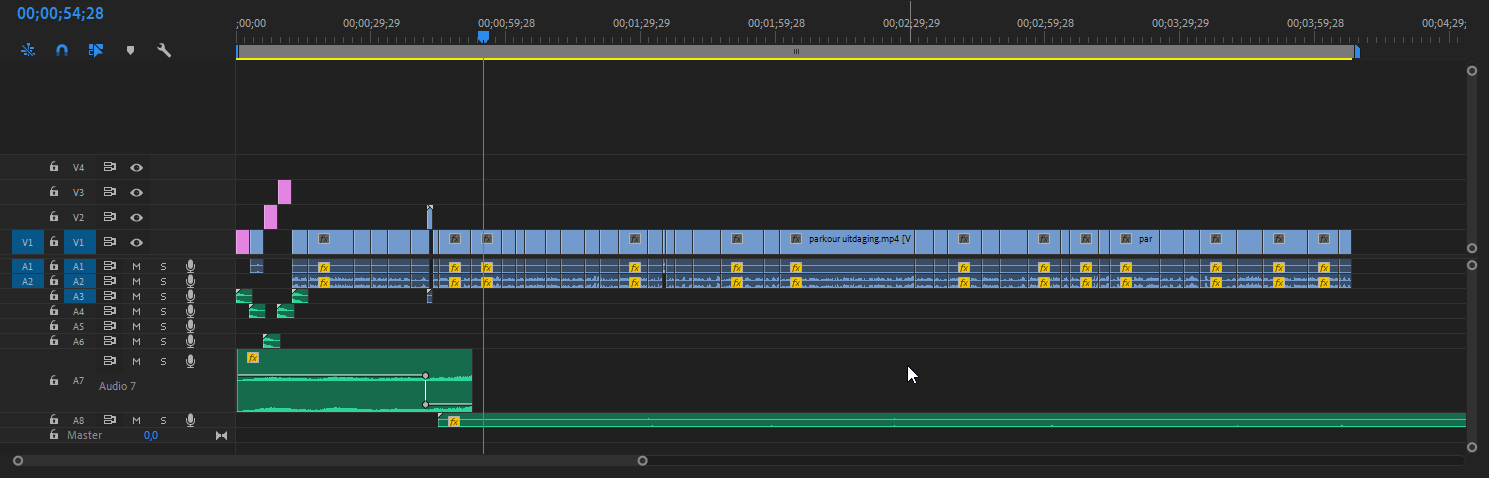Enable voice-over record microphone on A1
1489x478 pixels.
(190, 267)
